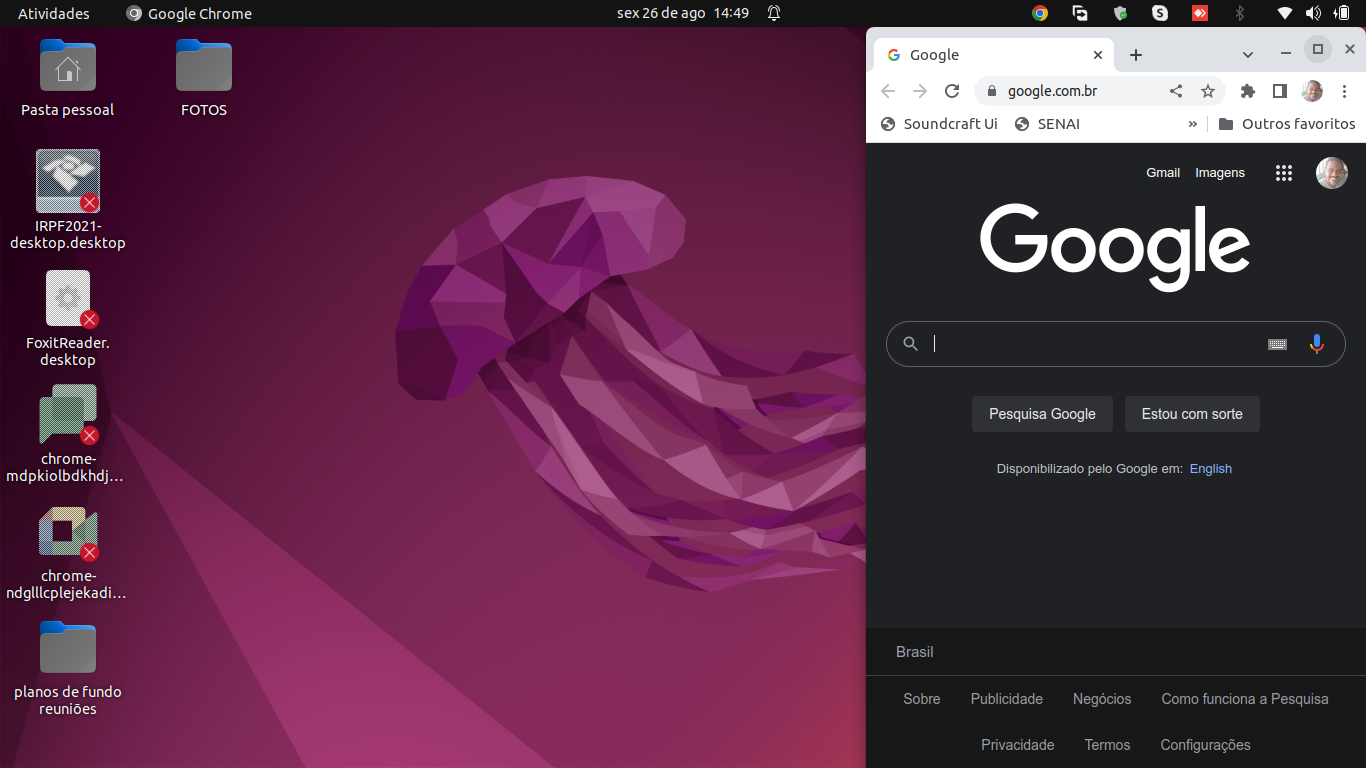
Task: Open the FOTOS desktop folder
Action: pos(204,78)
